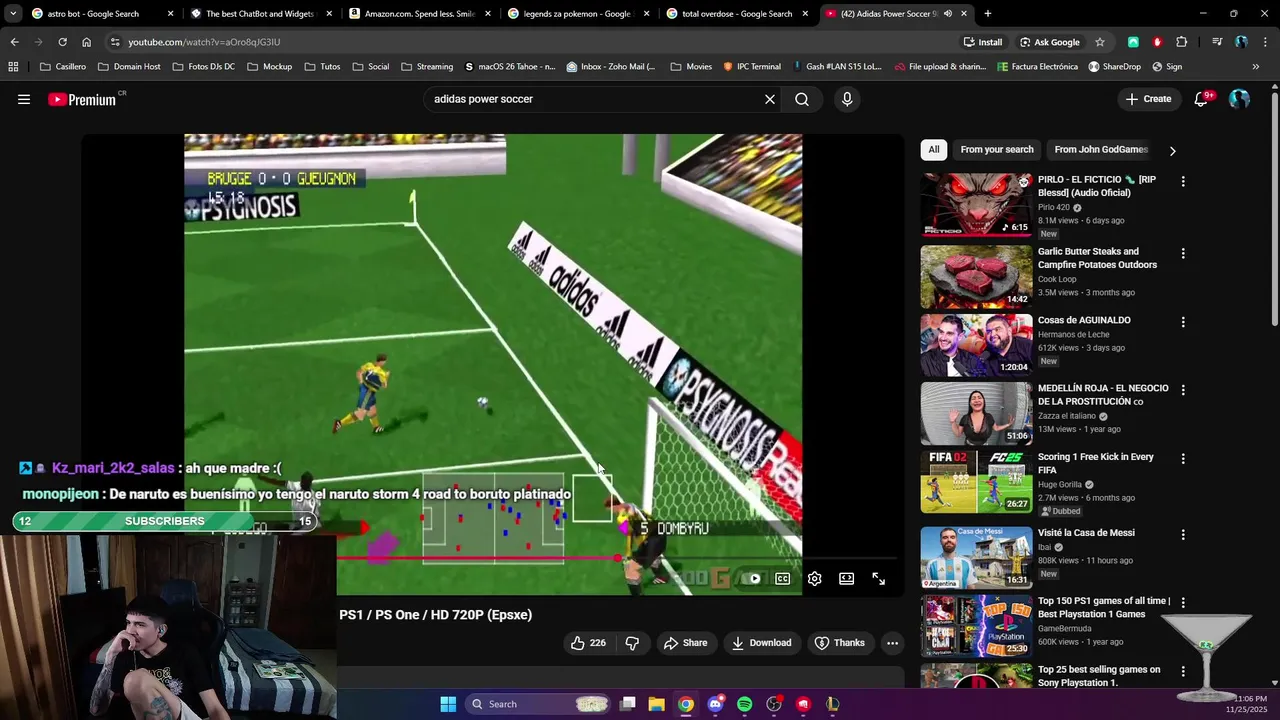
Task: Switch the player to theater mode
Action: [x=847, y=578]
